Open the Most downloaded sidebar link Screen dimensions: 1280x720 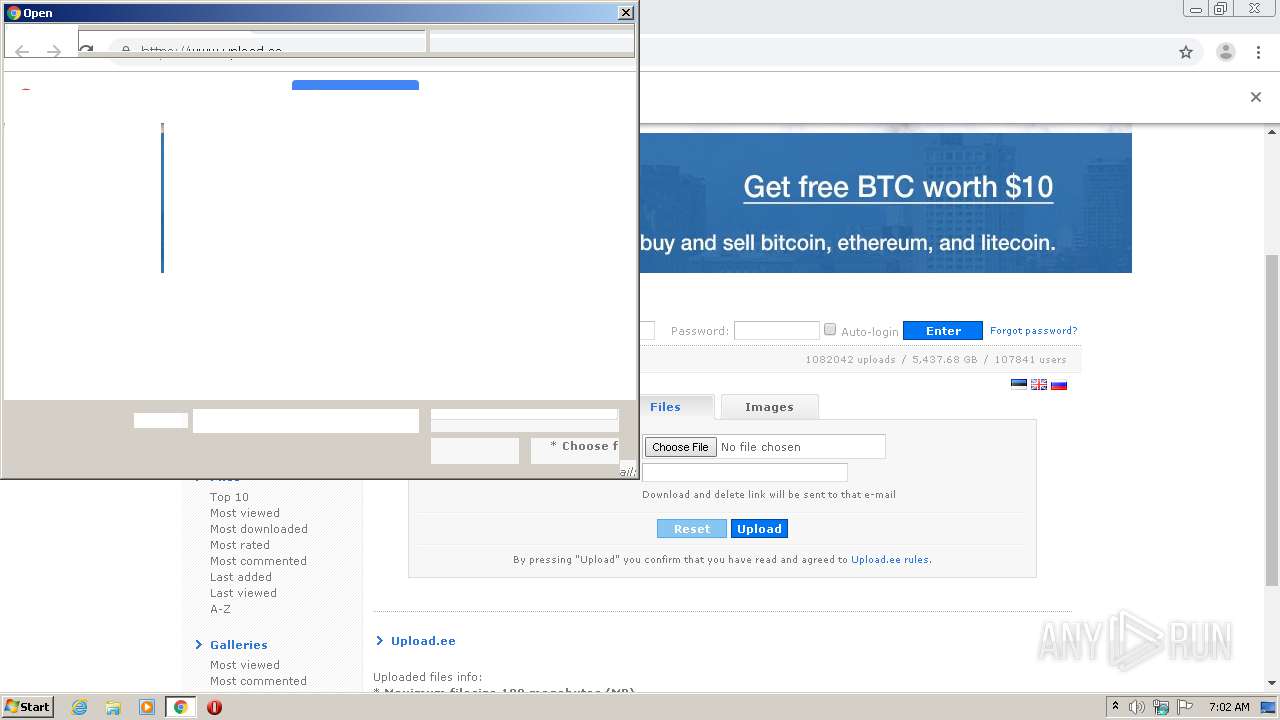tap(259, 529)
